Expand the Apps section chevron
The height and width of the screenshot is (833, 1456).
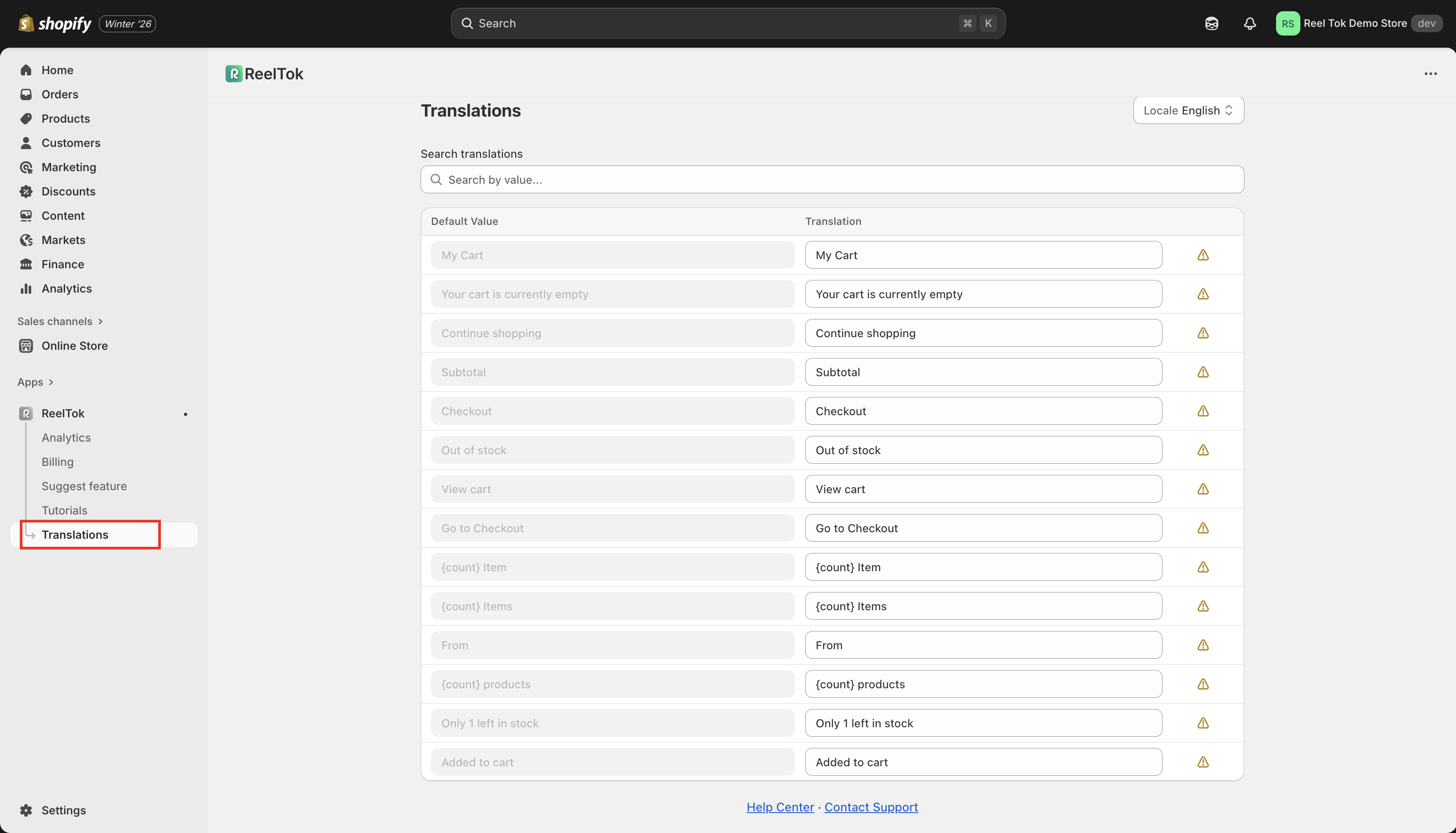51,382
